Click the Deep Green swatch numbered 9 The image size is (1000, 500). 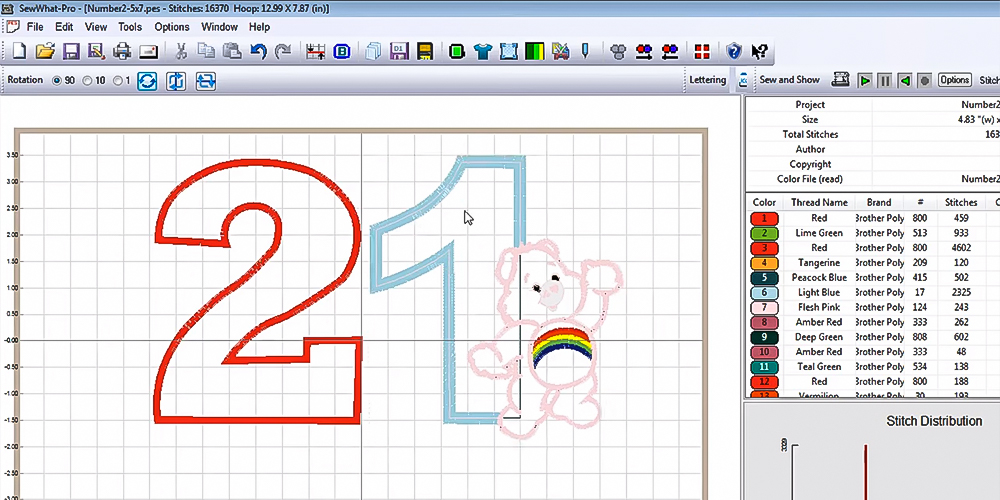tap(764, 337)
